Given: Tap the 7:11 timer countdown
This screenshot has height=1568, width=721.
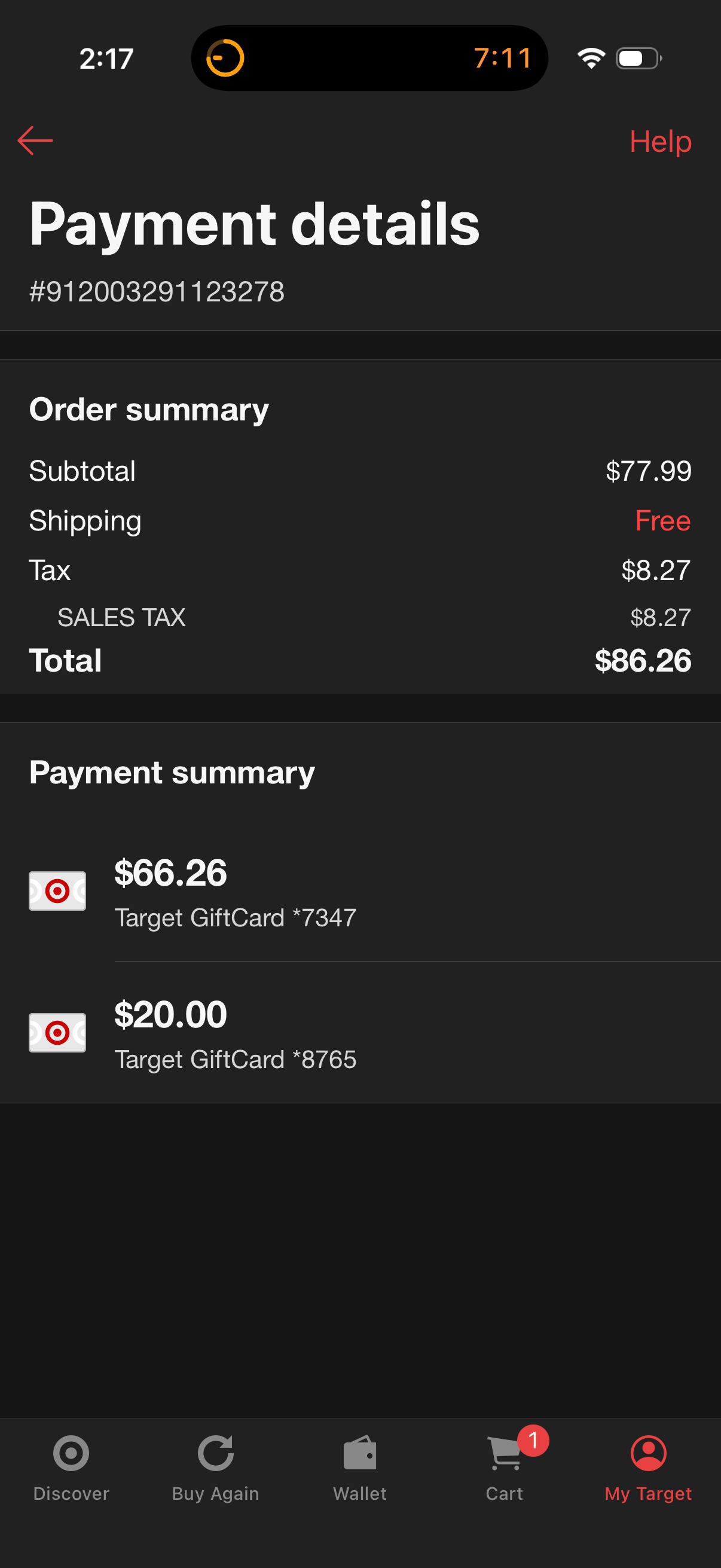Looking at the screenshot, I should 503,59.
